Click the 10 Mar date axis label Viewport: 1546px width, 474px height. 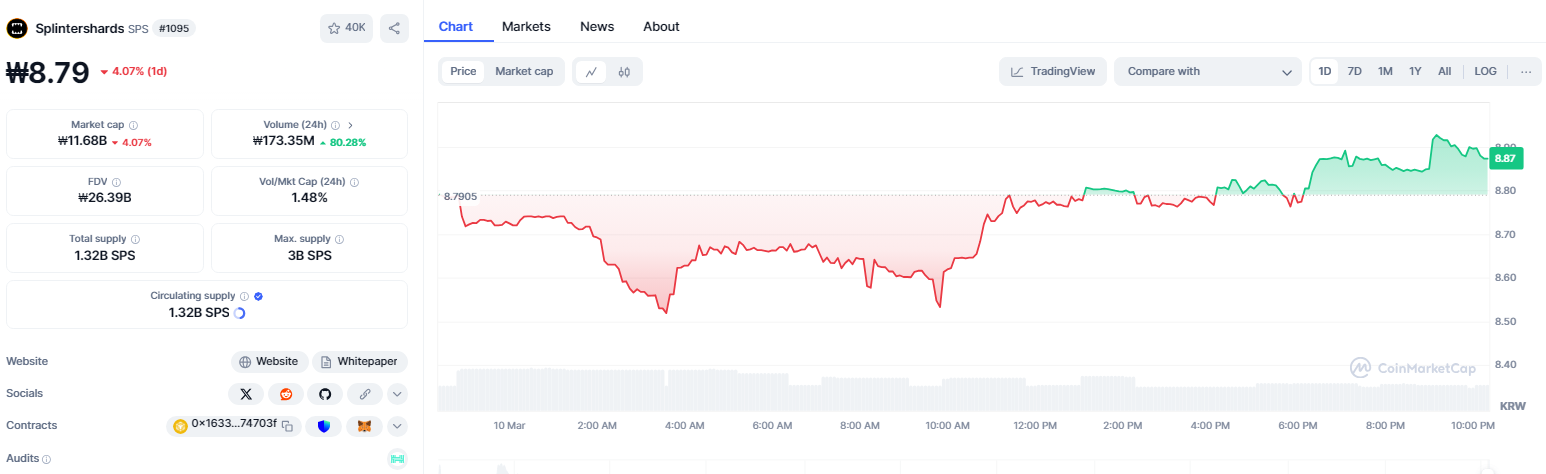click(x=509, y=425)
